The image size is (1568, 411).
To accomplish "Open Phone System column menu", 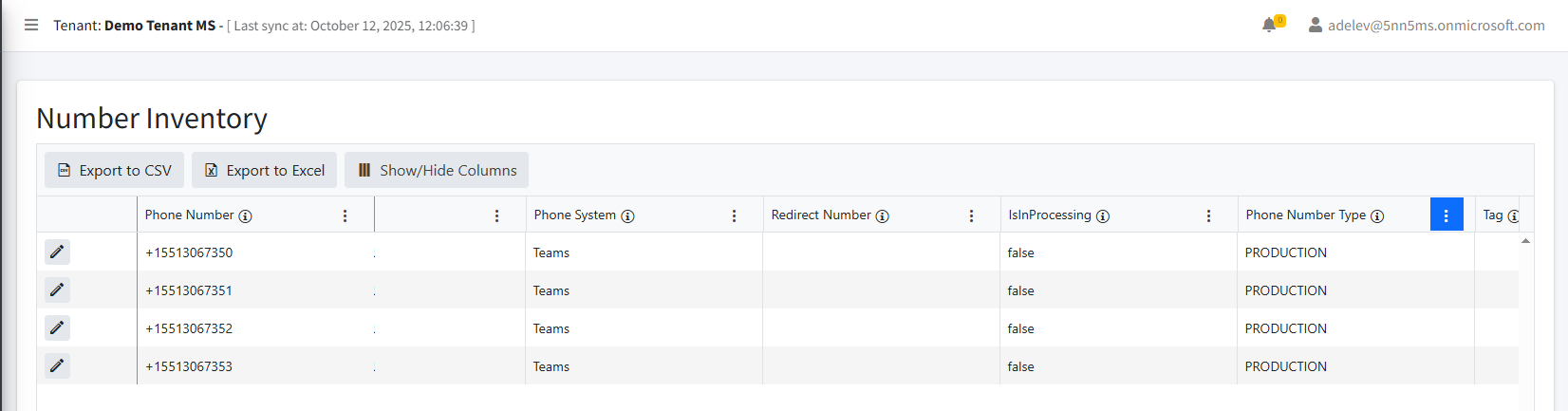I will pos(734,216).
